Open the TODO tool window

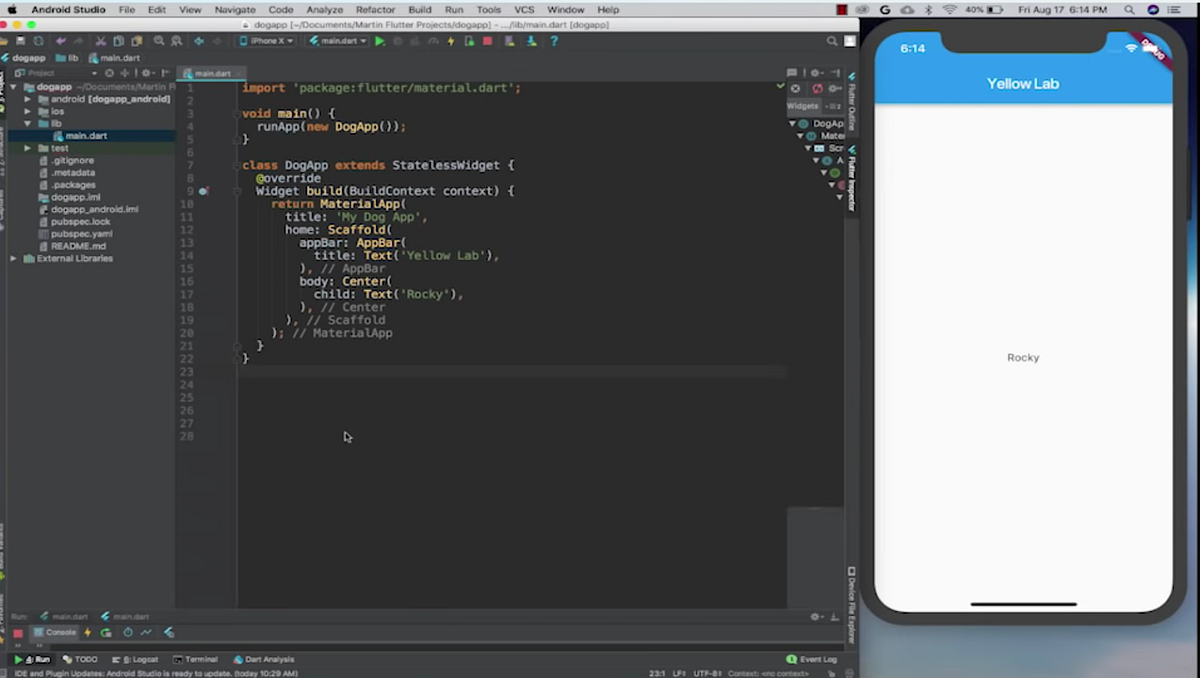tap(81, 659)
